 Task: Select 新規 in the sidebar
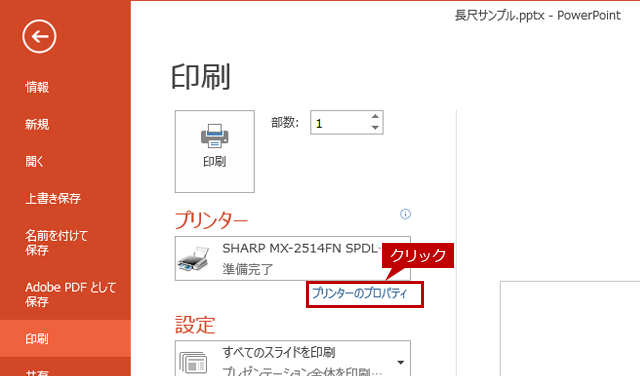[x=37, y=124]
